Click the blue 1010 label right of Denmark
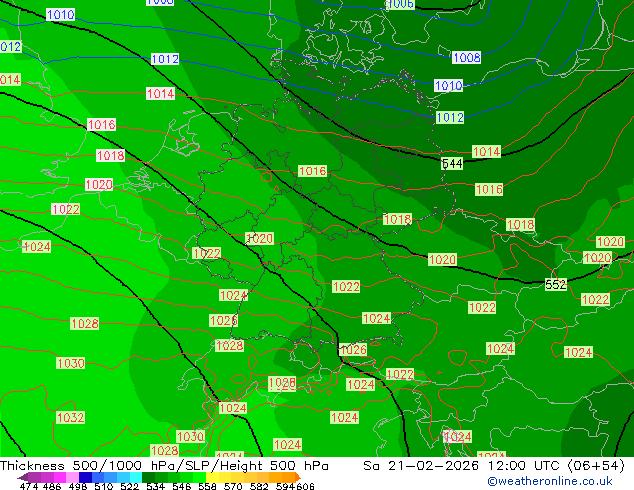The height and width of the screenshot is (490, 634). point(448,85)
